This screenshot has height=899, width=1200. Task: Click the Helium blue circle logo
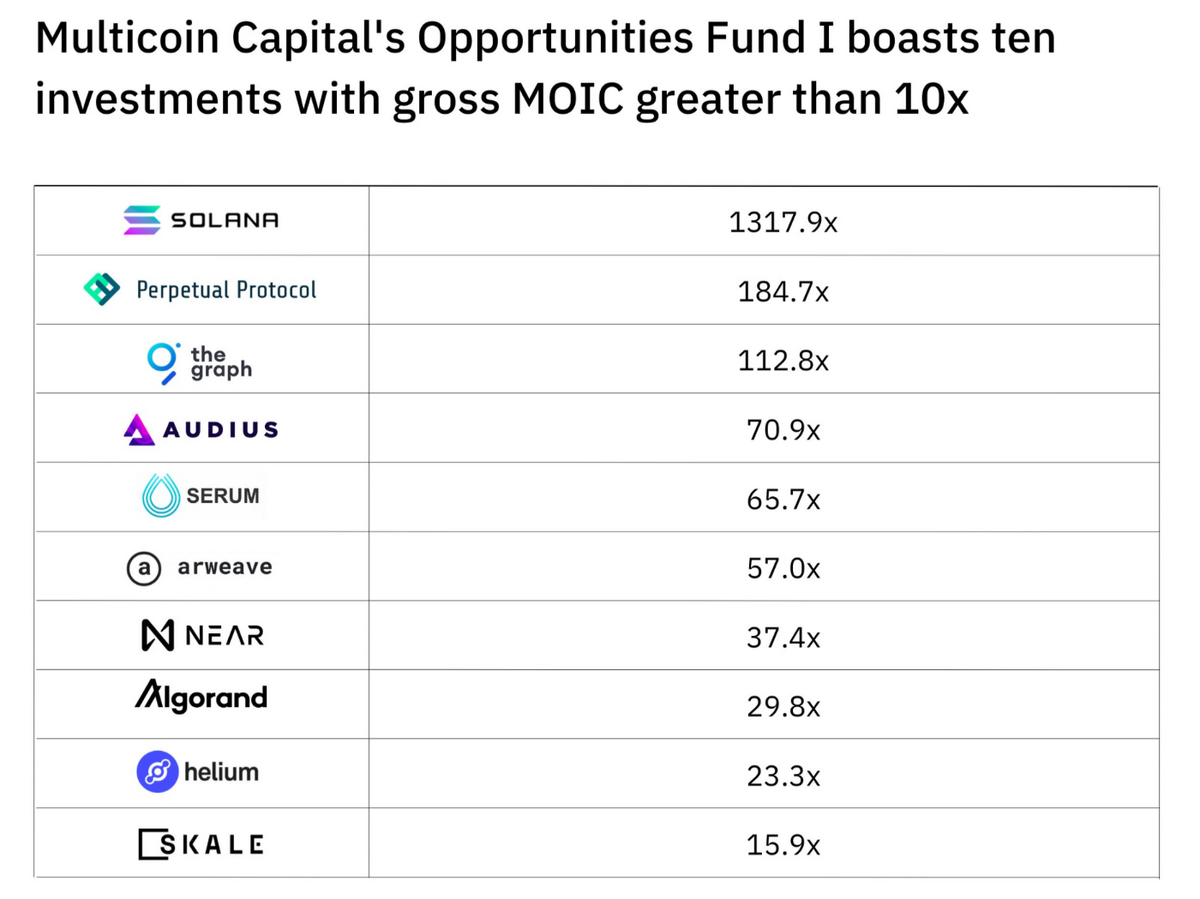point(157,772)
